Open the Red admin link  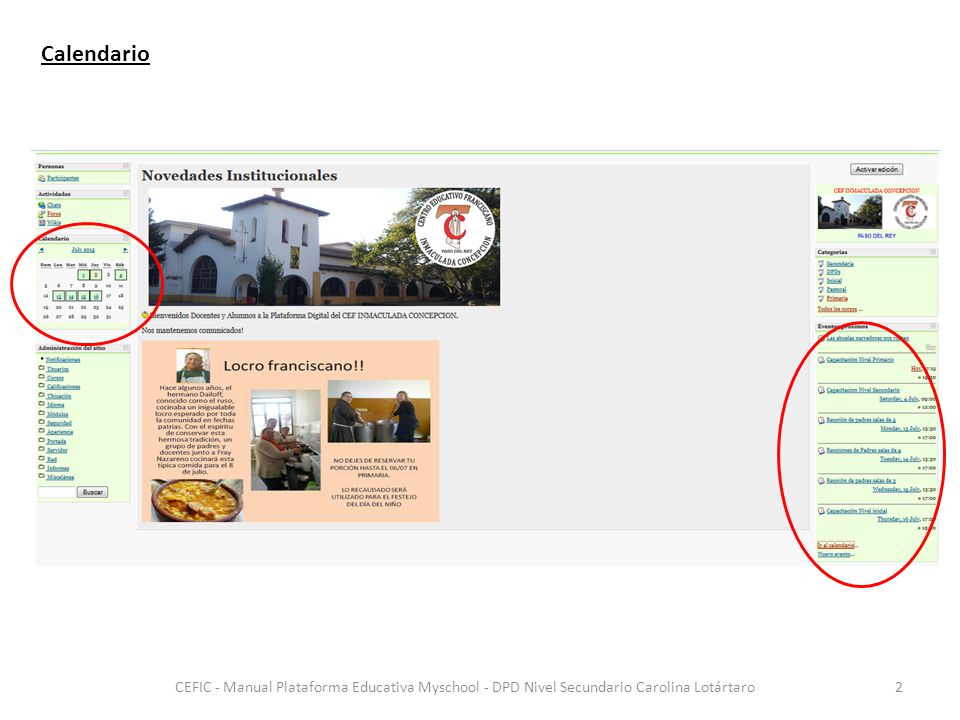coord(51,459)
